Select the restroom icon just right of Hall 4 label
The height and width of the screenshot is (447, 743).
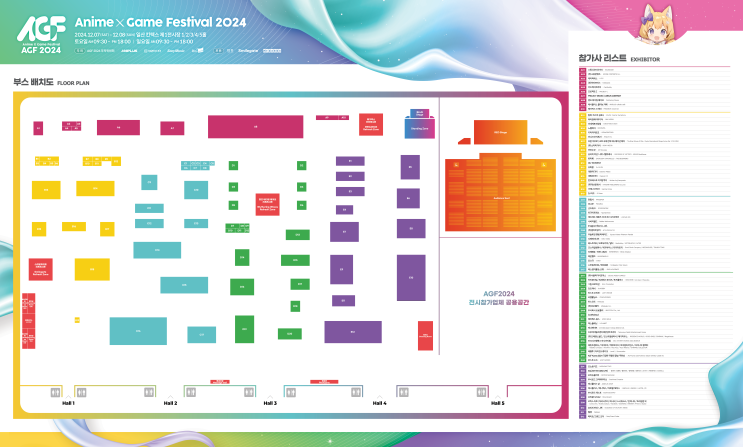click(403, 392)
